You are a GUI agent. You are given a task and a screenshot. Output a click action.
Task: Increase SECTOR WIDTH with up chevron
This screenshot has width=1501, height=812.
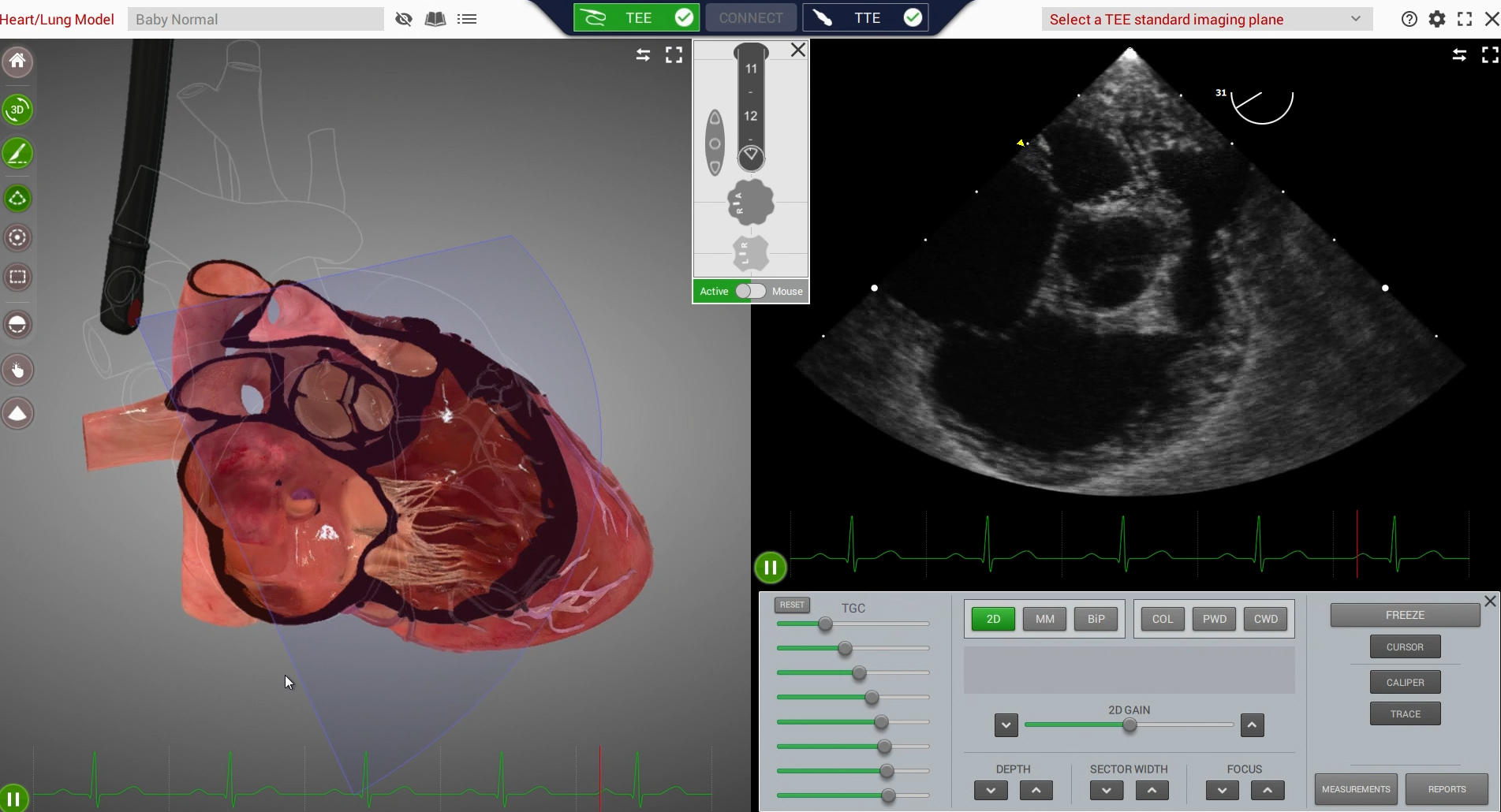point(1152,790)
